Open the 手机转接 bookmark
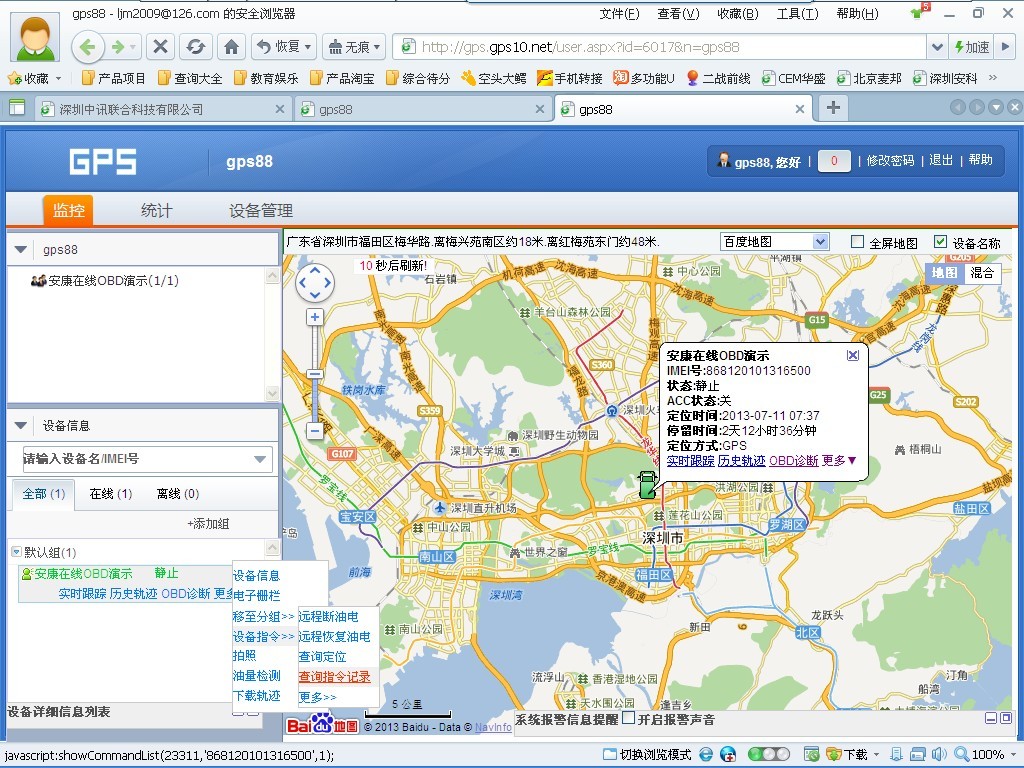Screen dimensions: 1024x768 569,78
